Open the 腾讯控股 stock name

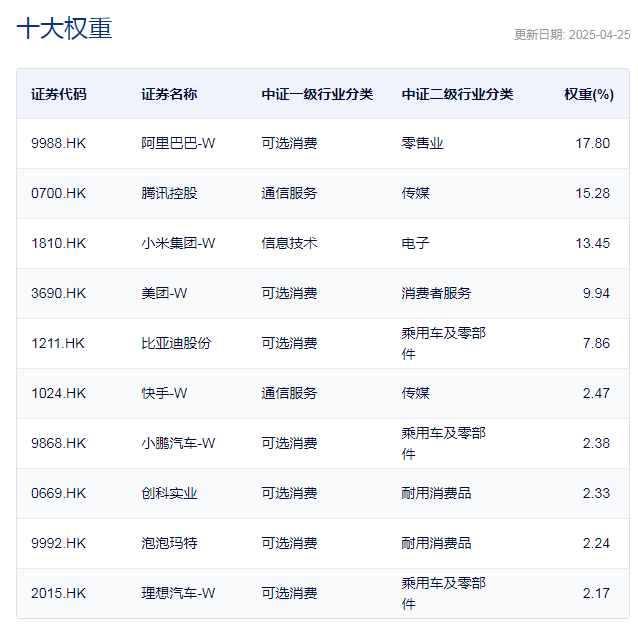pos(169,193)
